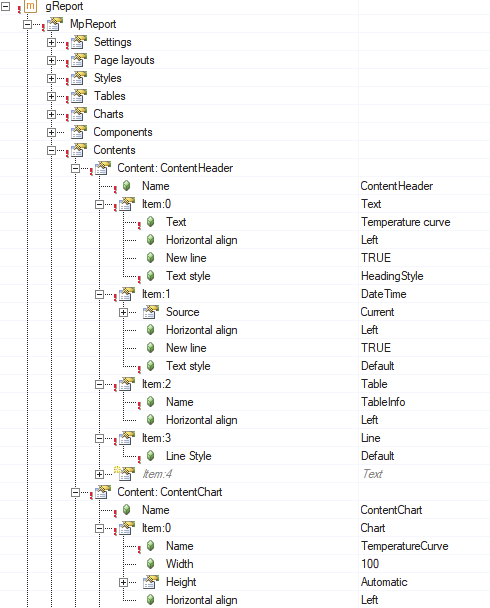Click the Components group icon
This screenshot has height=608, width=490.
tap(79, 132)
